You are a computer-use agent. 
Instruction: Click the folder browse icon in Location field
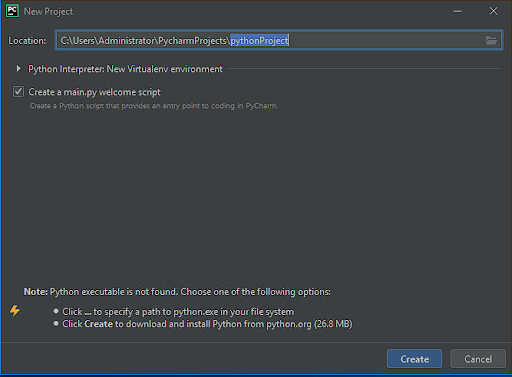point(491,41)
